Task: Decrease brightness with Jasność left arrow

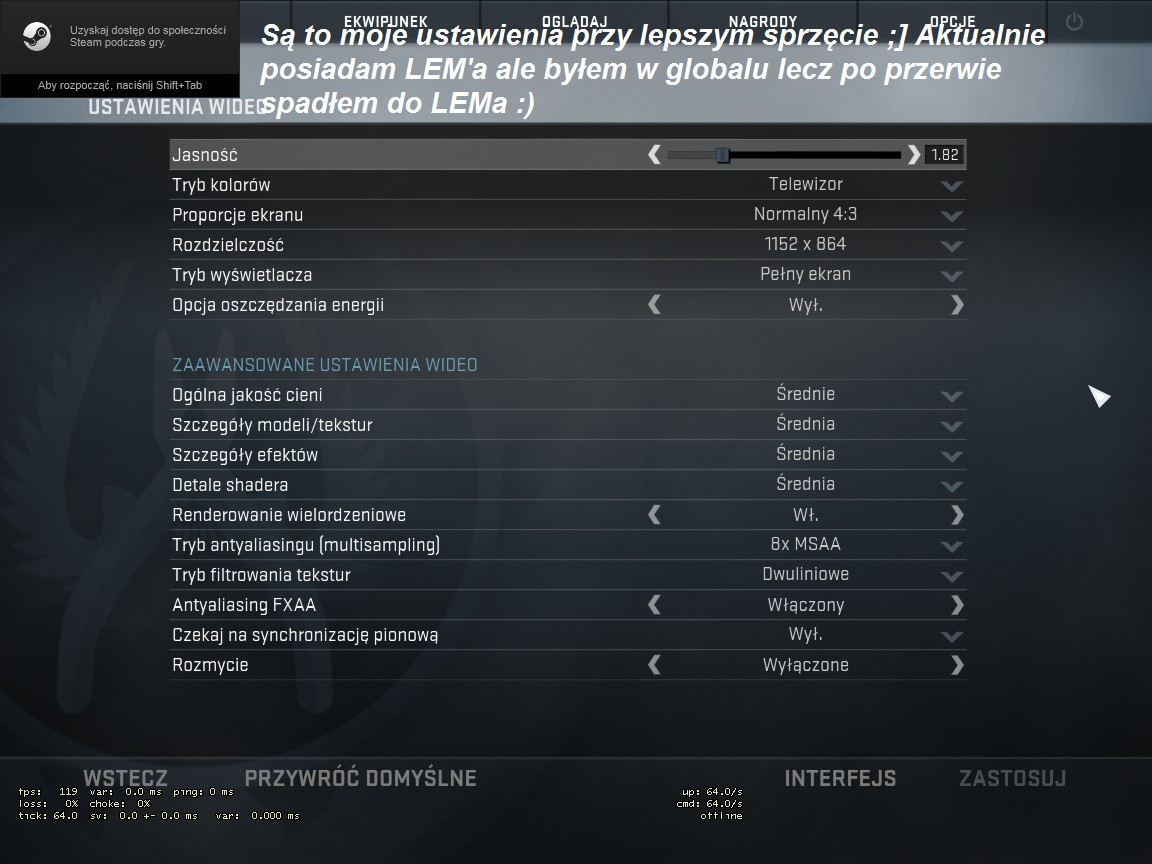Action: [x=654, y=154]
